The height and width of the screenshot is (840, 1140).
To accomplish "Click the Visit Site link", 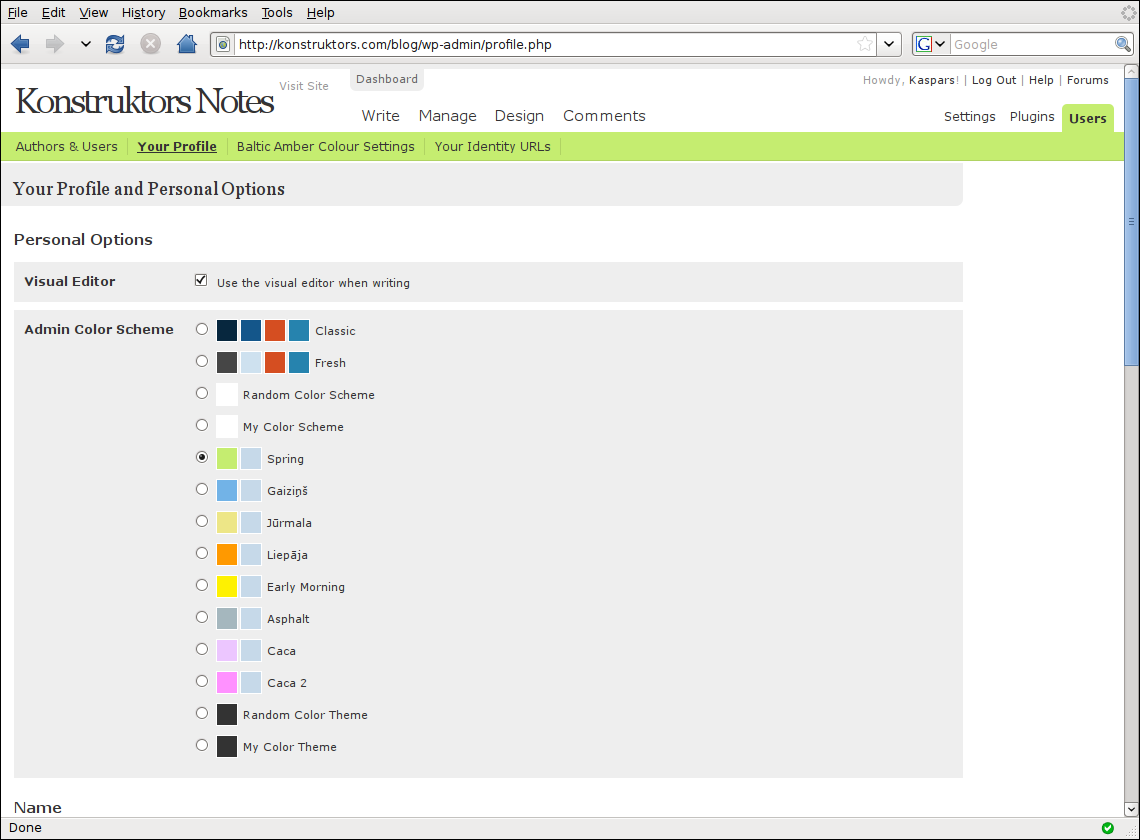I will point(304,86).
